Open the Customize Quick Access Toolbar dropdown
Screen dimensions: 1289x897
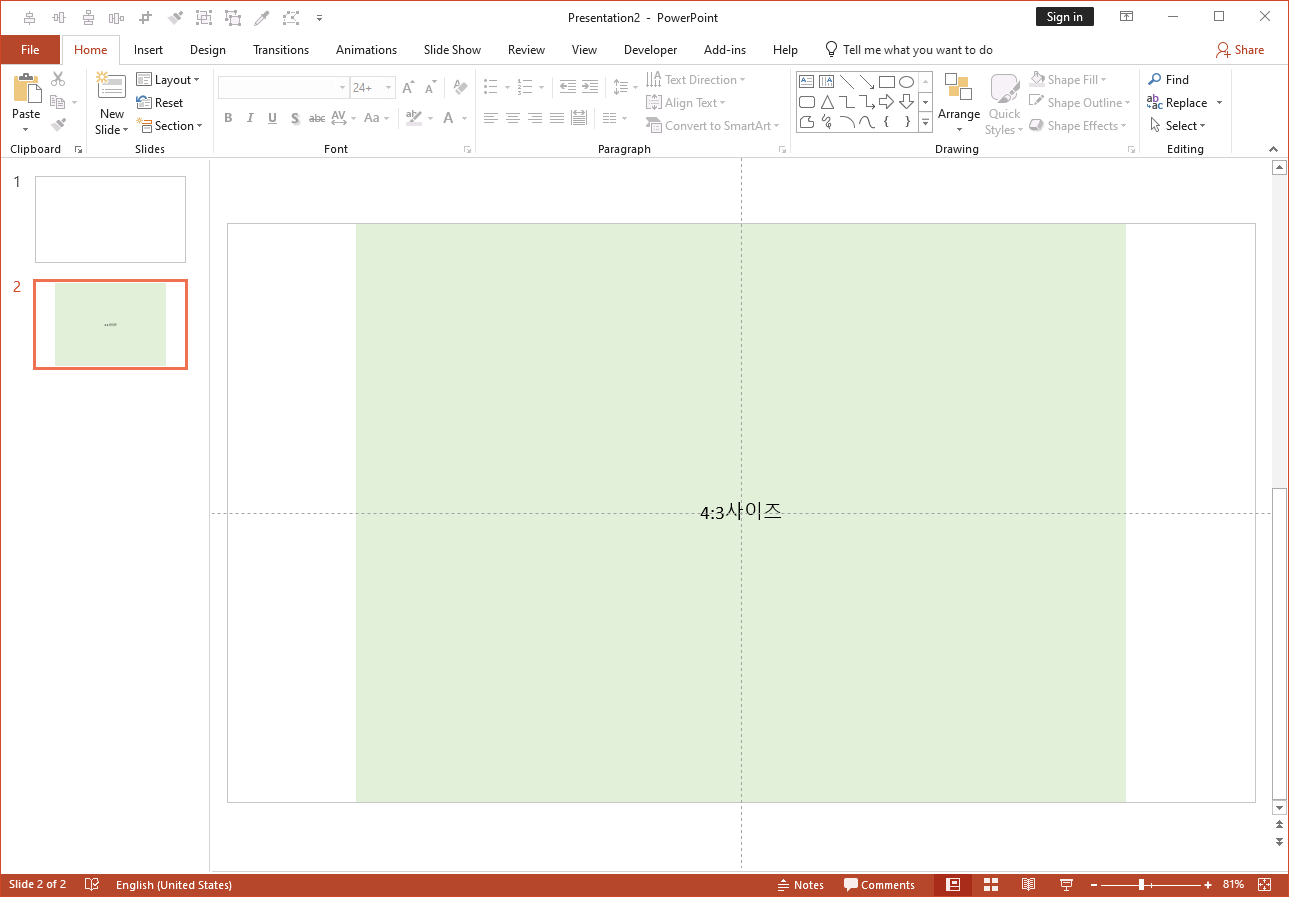(x=319, y=18)
